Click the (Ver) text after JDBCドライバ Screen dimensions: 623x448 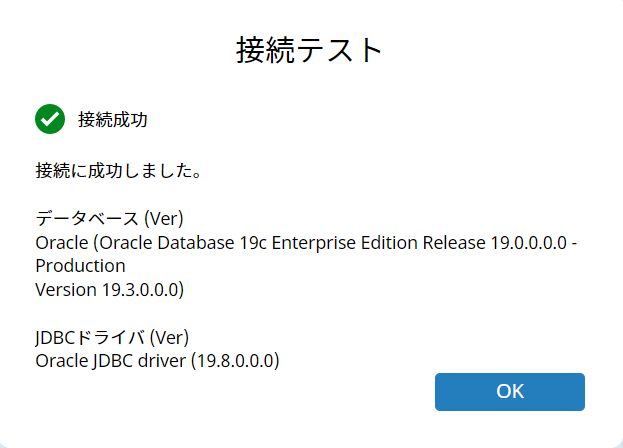click(169, 338)
